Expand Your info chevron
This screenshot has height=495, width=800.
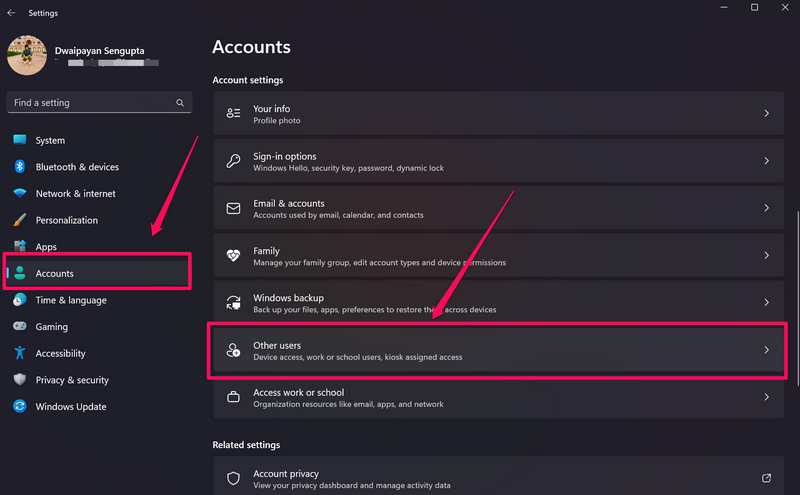766,114
